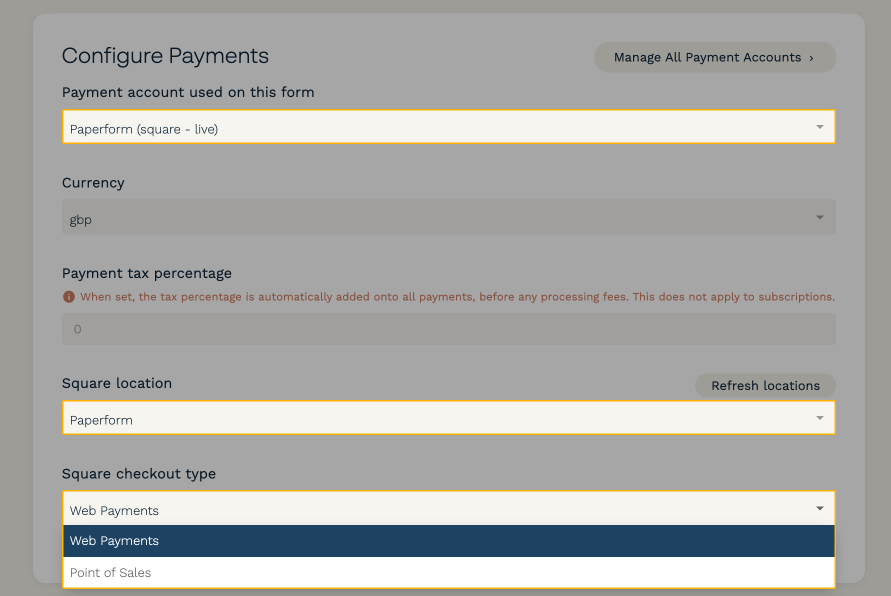Click the 'Square checkout type' label

click(139, 473)
